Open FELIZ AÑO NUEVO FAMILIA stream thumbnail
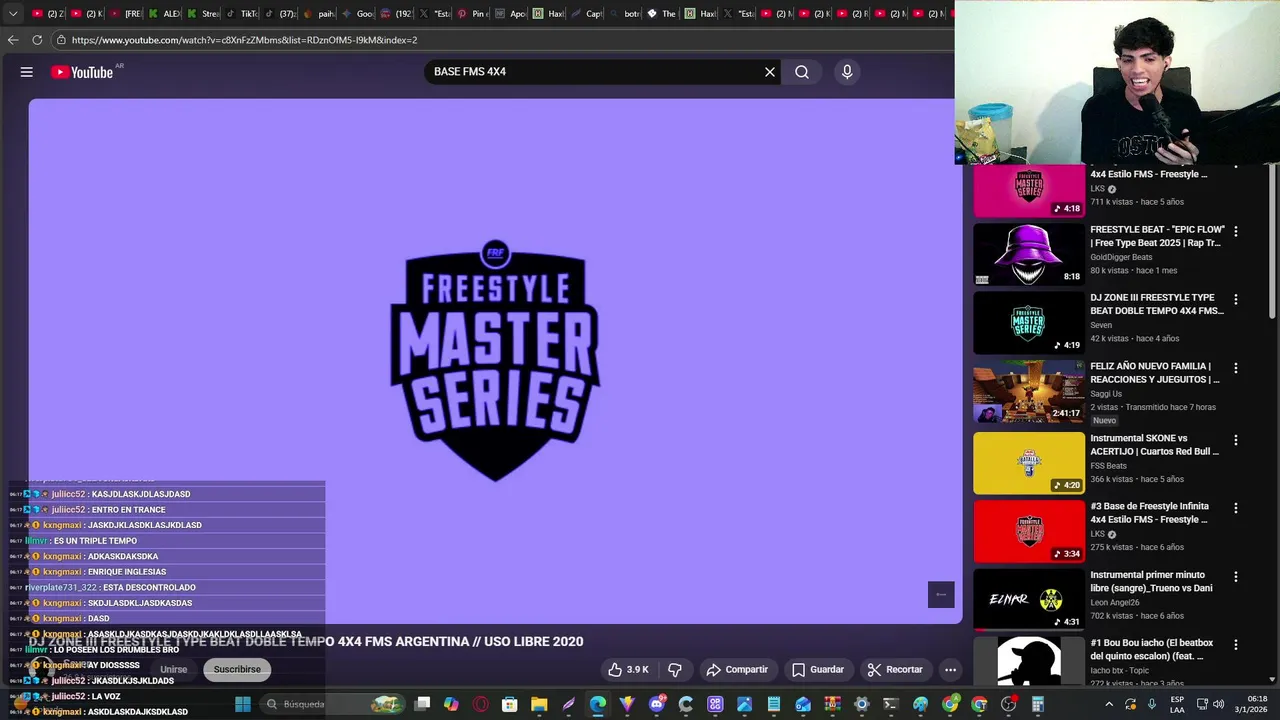This screenshot has width=1280, height=720. (x=1029, y=392)
